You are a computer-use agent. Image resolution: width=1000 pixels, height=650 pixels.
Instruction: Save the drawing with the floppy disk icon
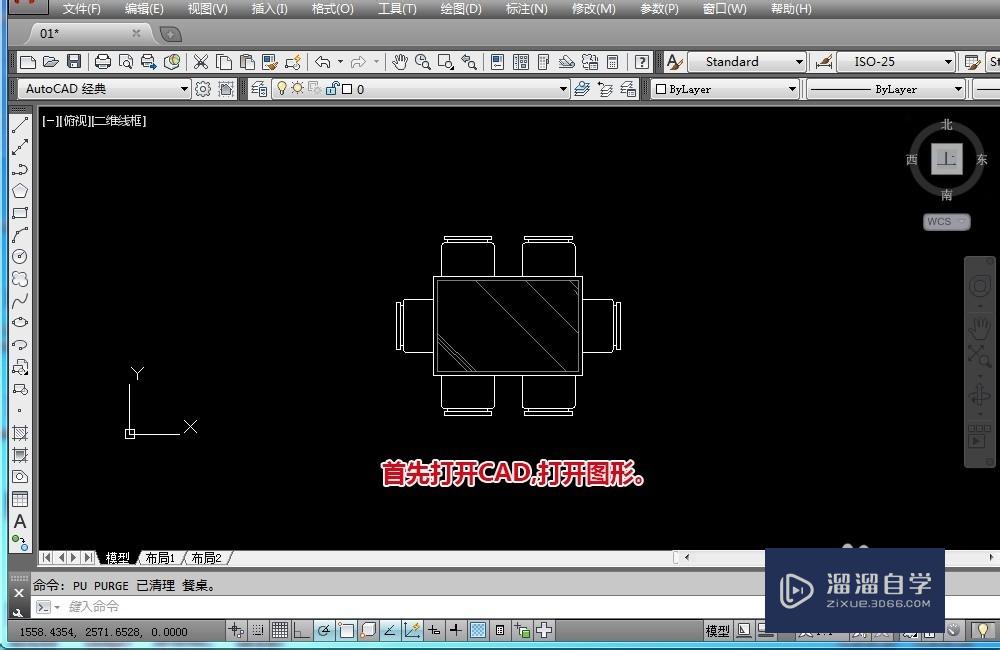74,62
